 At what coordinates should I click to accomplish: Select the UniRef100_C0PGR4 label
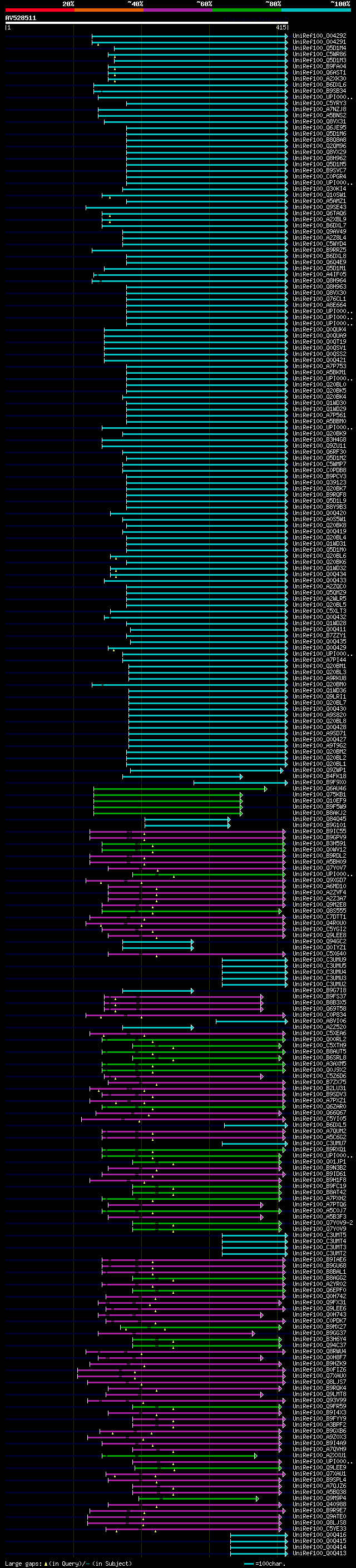coord(319,176)
